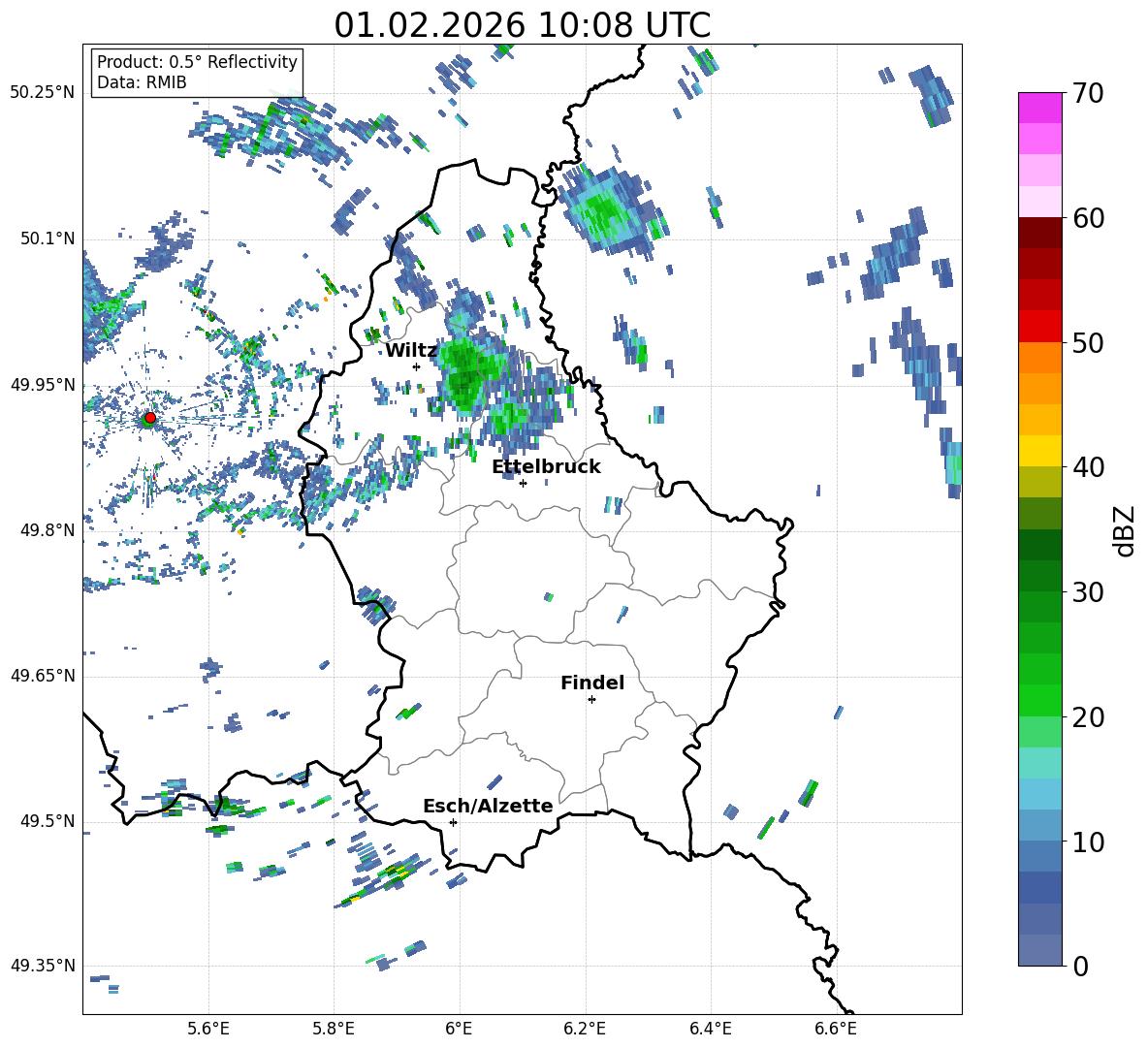This screenshot has height=1048, width=1148.
Task: Click the 6.4°E longitude label
Action: 710,1029
